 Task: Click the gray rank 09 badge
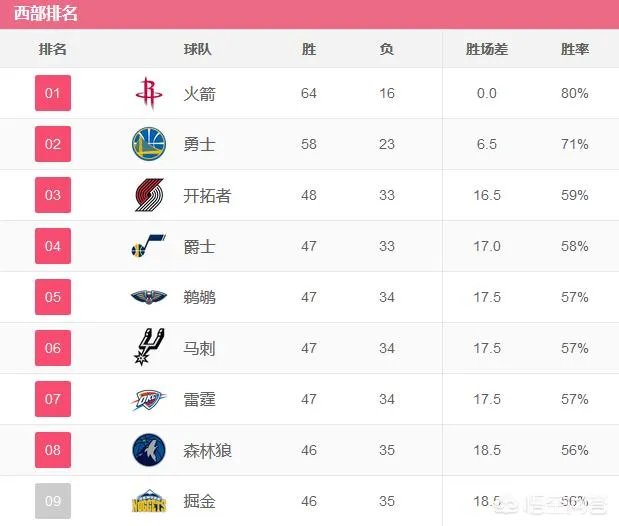pos(53,501)
